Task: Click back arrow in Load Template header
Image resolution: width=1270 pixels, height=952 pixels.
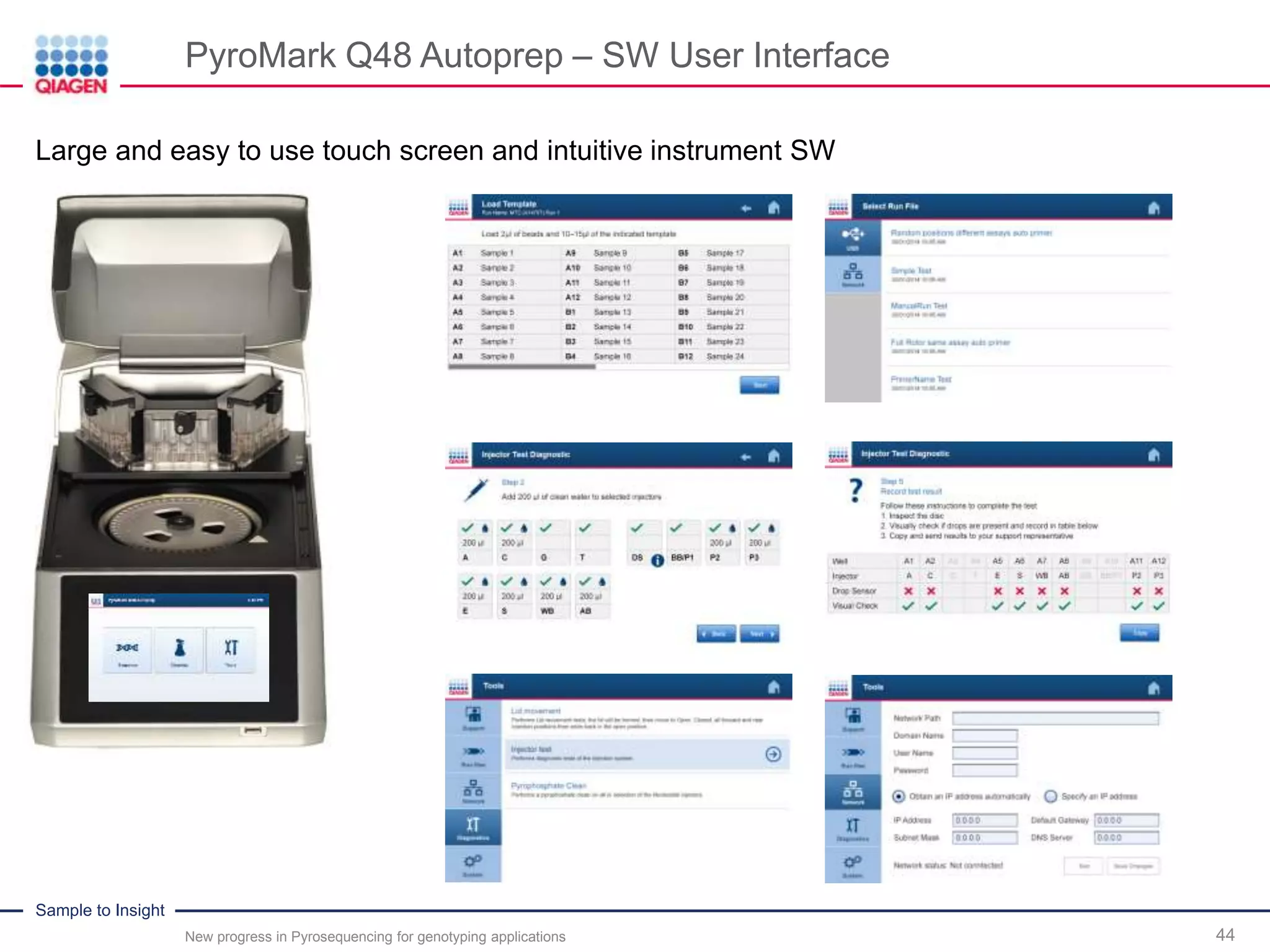Action: tap(746, 208)
